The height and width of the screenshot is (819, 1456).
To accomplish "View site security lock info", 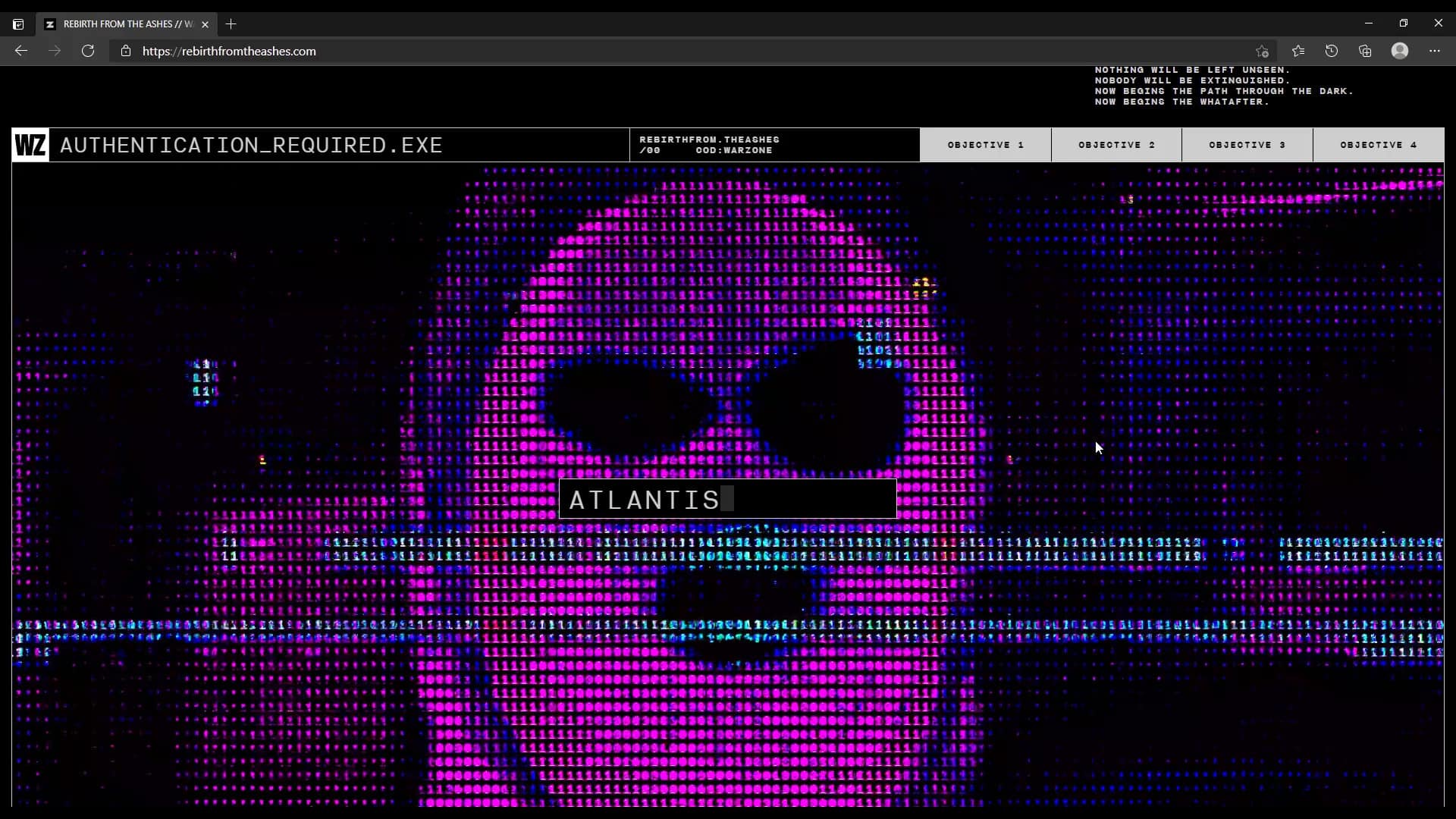I will tap(126, 51).
